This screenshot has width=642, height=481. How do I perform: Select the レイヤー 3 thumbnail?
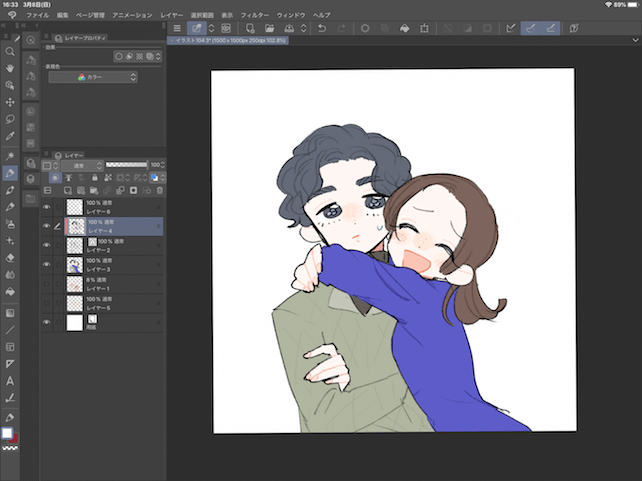coord(75,265)
